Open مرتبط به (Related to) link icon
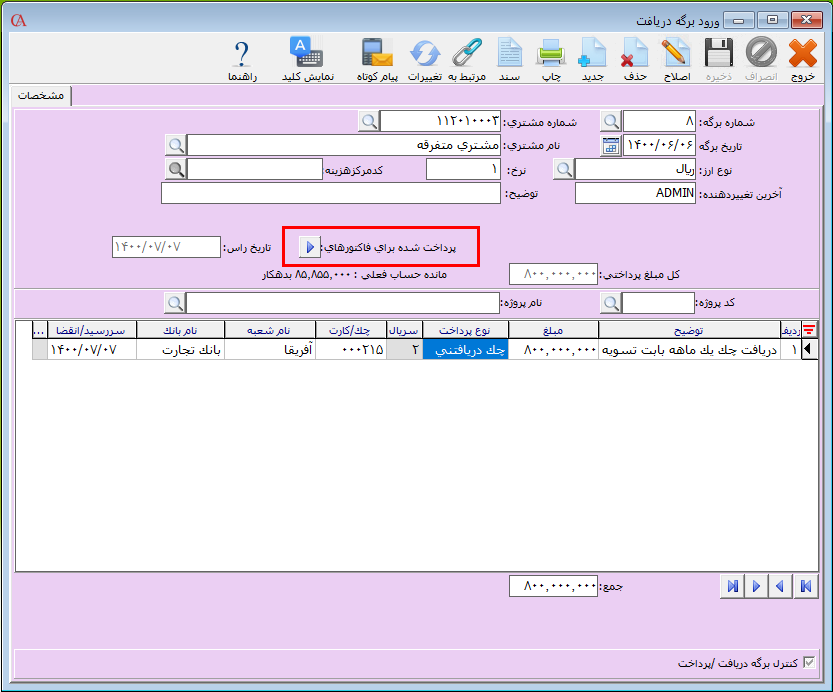The image size is (833, 692). (x=467, y=58)
